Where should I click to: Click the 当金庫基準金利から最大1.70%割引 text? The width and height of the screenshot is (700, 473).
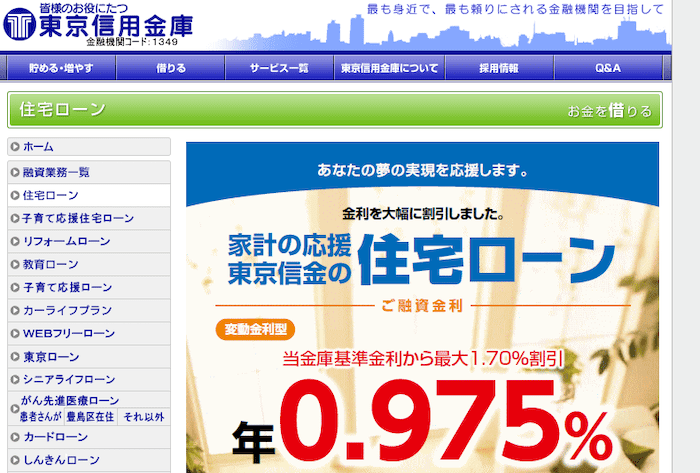[x=423, y=358]
